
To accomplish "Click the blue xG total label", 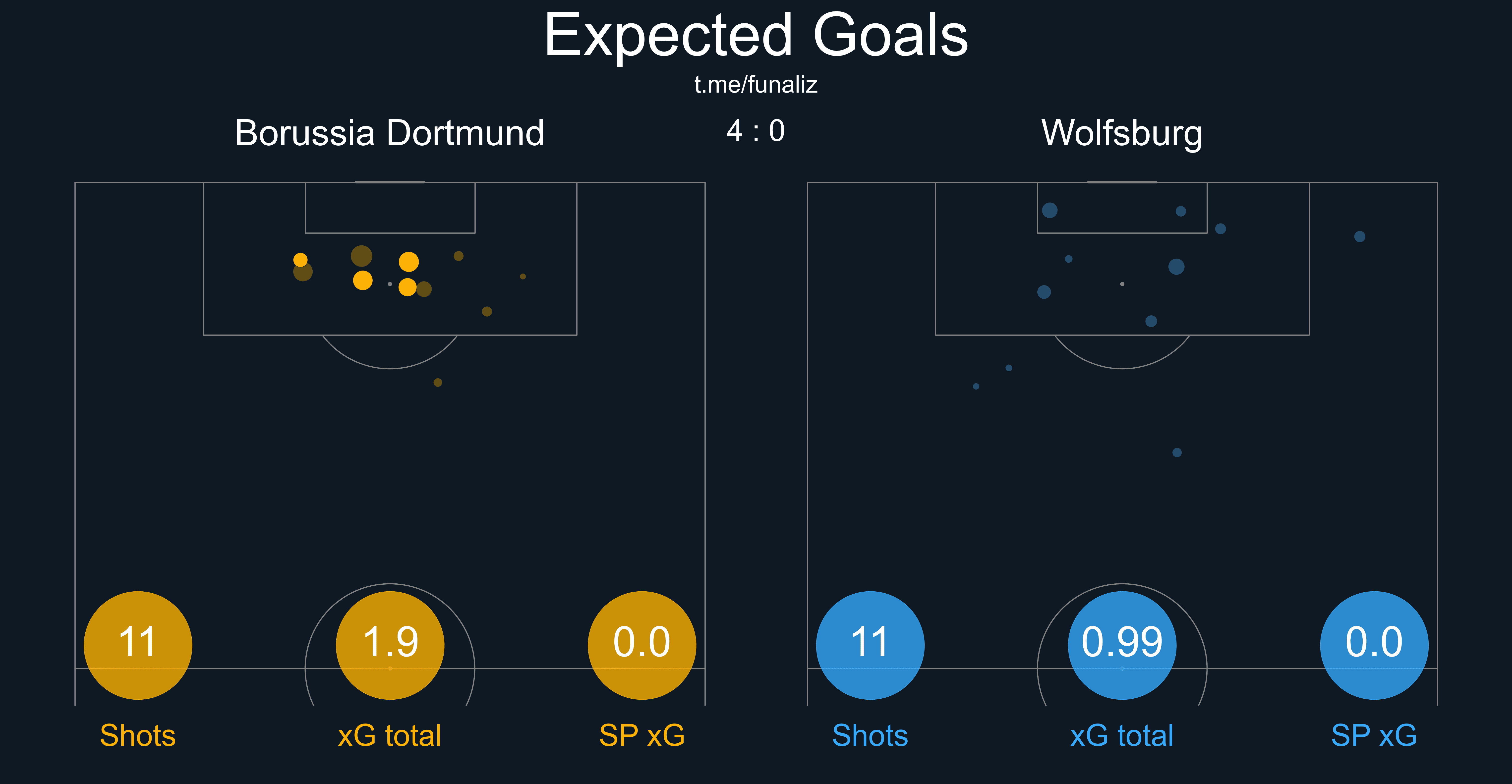I will [x=1122, y=735].
